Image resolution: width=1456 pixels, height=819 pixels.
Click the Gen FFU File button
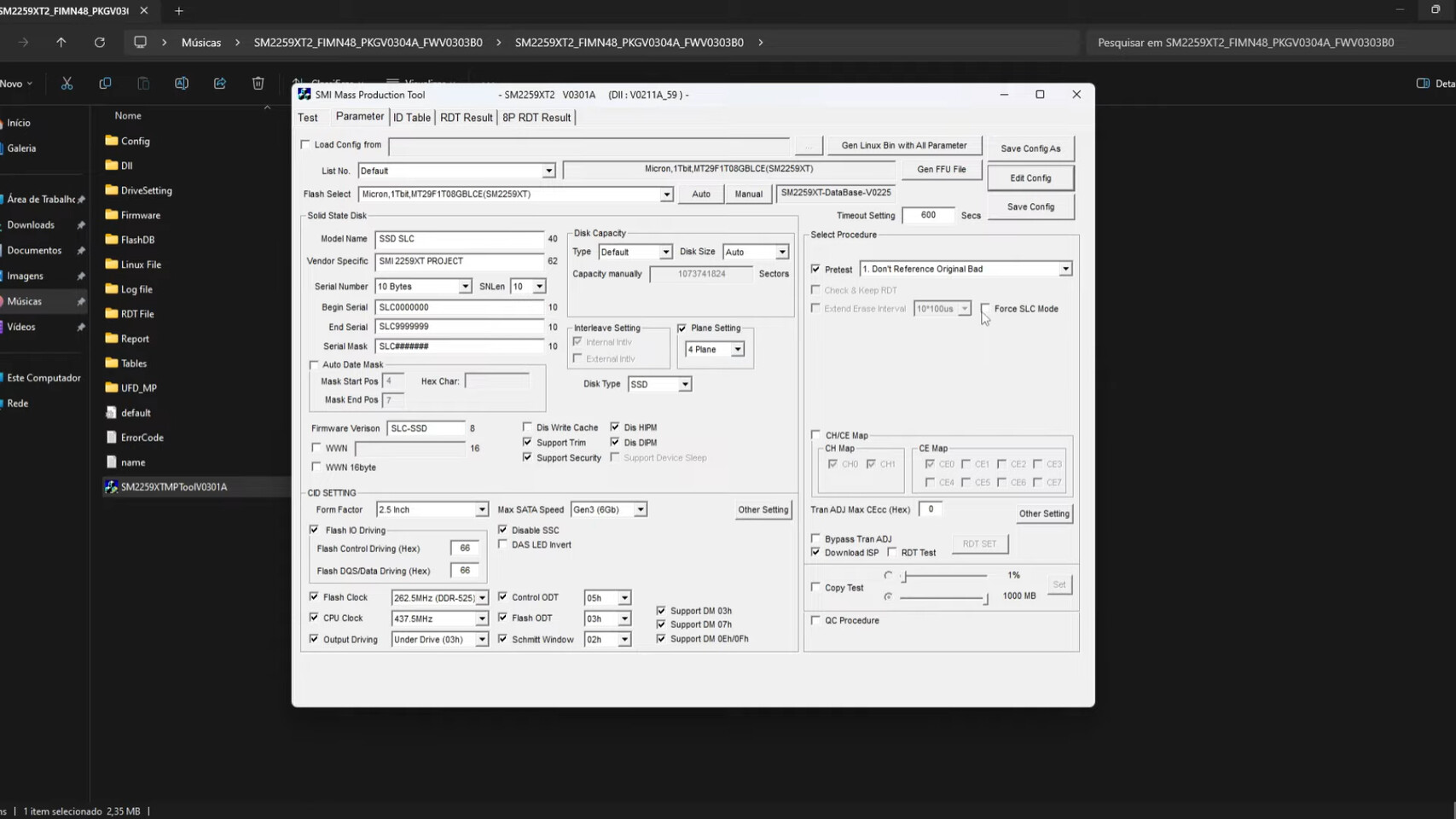tap(942, 169)
